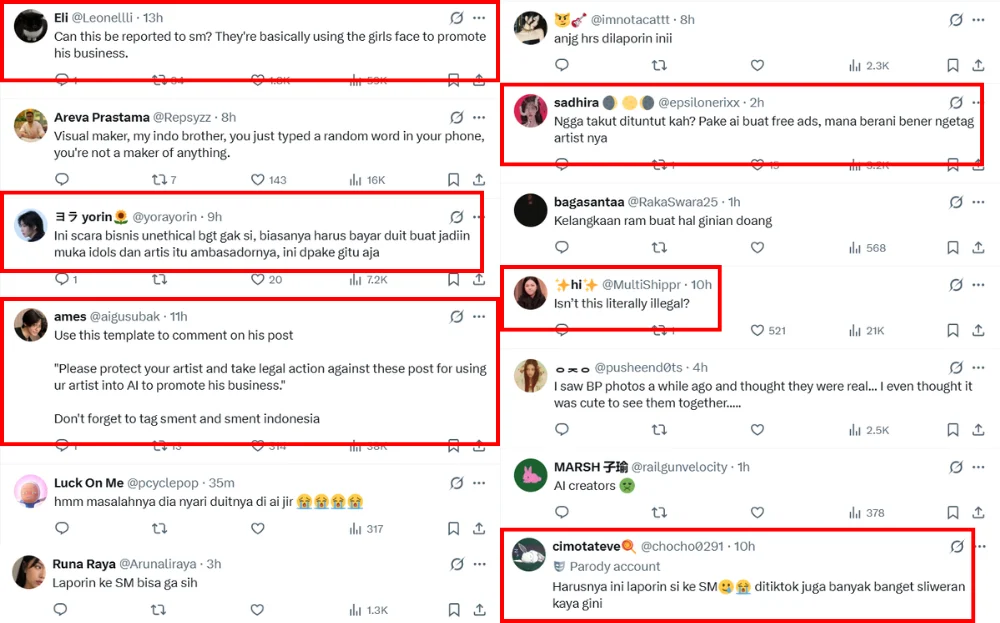Open Grok icon on Eli's tweet
The width and height of the screenshot is (1000, 623).
click(456, 18)
